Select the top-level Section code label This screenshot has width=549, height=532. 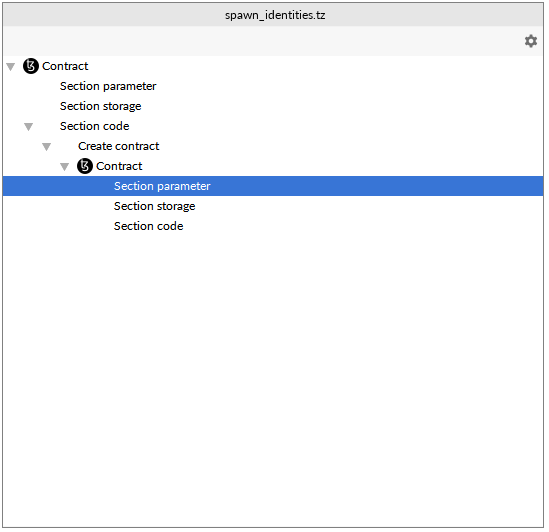95,126
